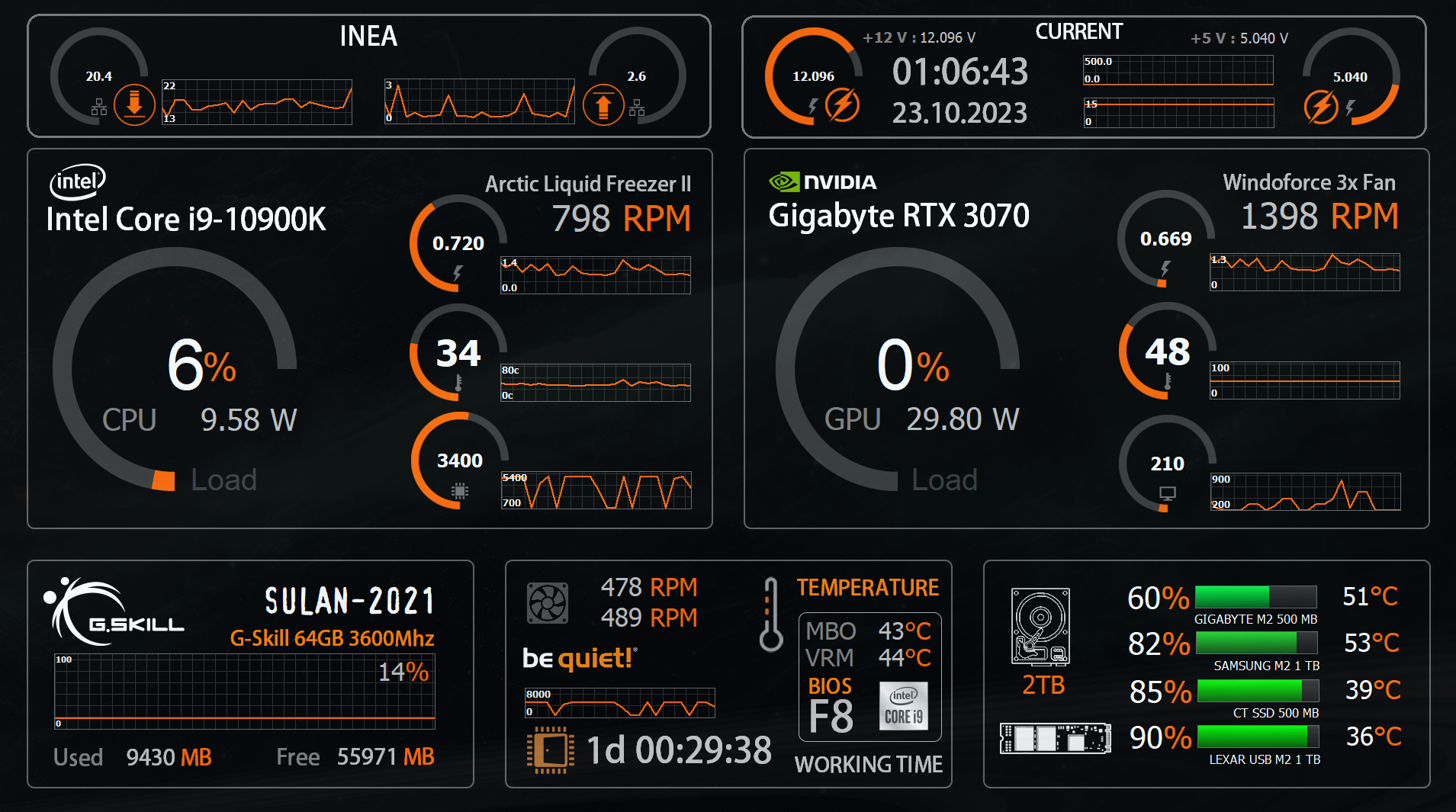
Task: Click the 489 RPM fan reading
Action: point(649,618)
